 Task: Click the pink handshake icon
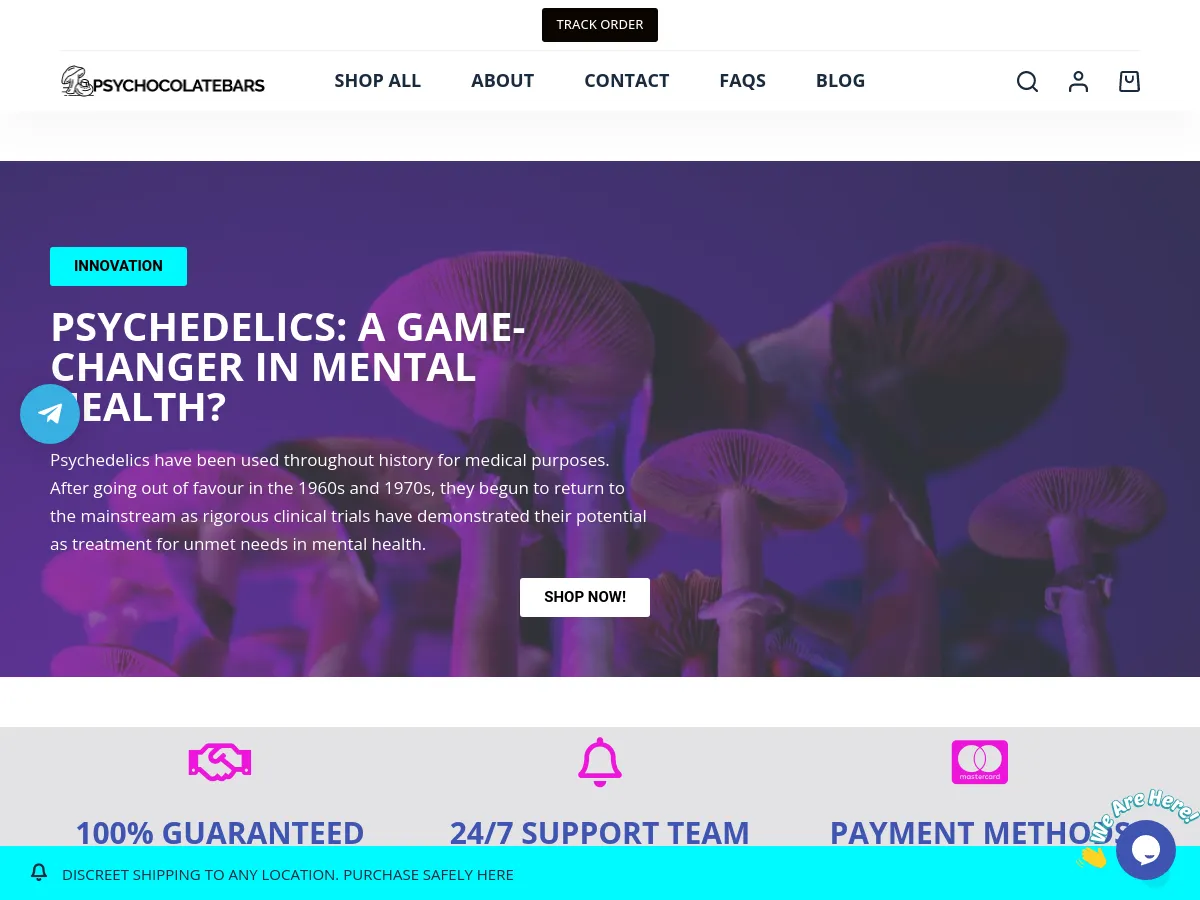220,763
